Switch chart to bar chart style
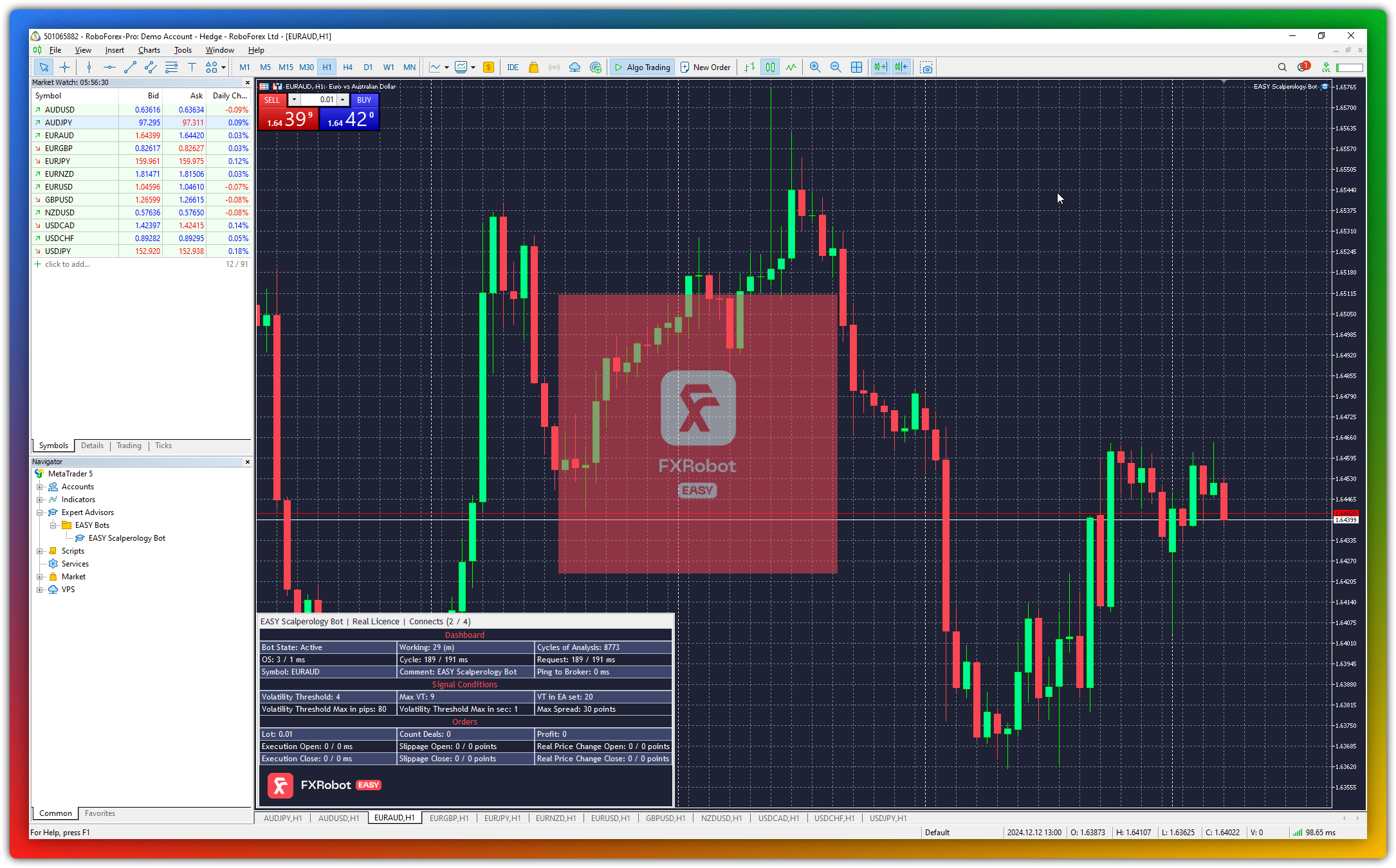The width and height of the screenshot is (1396, 868). click(x=749, y=67)
